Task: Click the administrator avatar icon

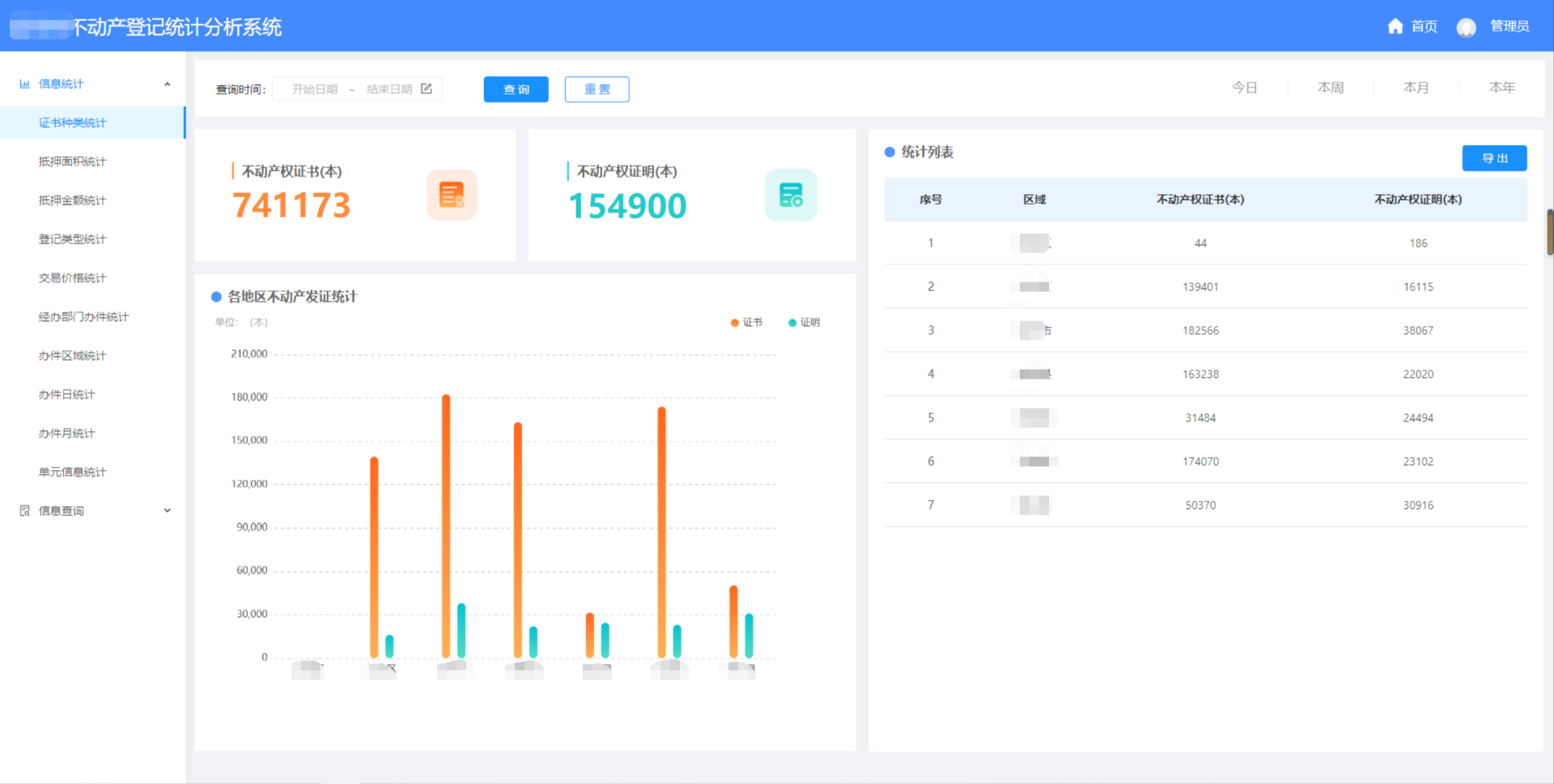Action: pos(1466,28)
